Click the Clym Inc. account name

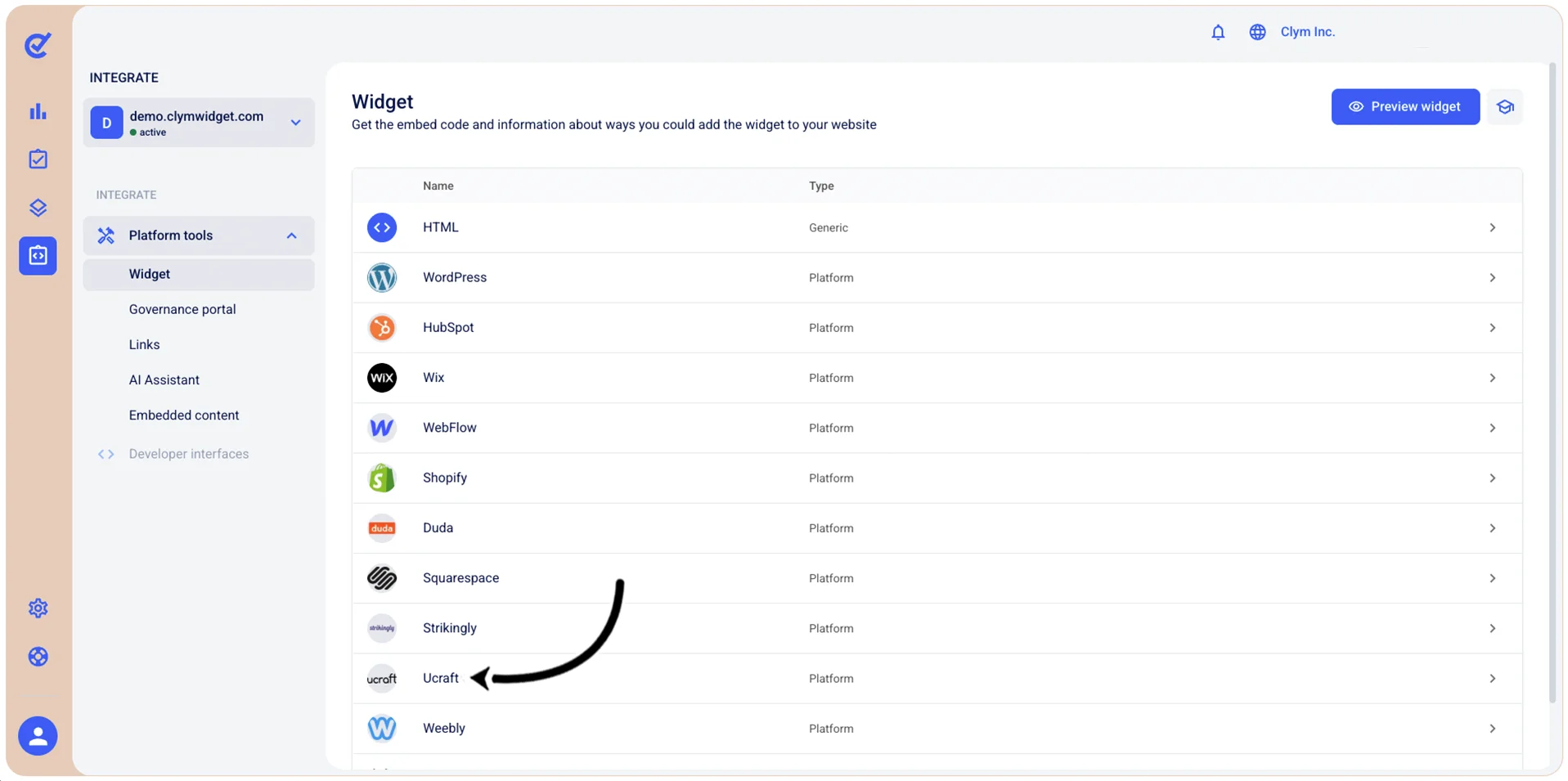[1307, 32]
